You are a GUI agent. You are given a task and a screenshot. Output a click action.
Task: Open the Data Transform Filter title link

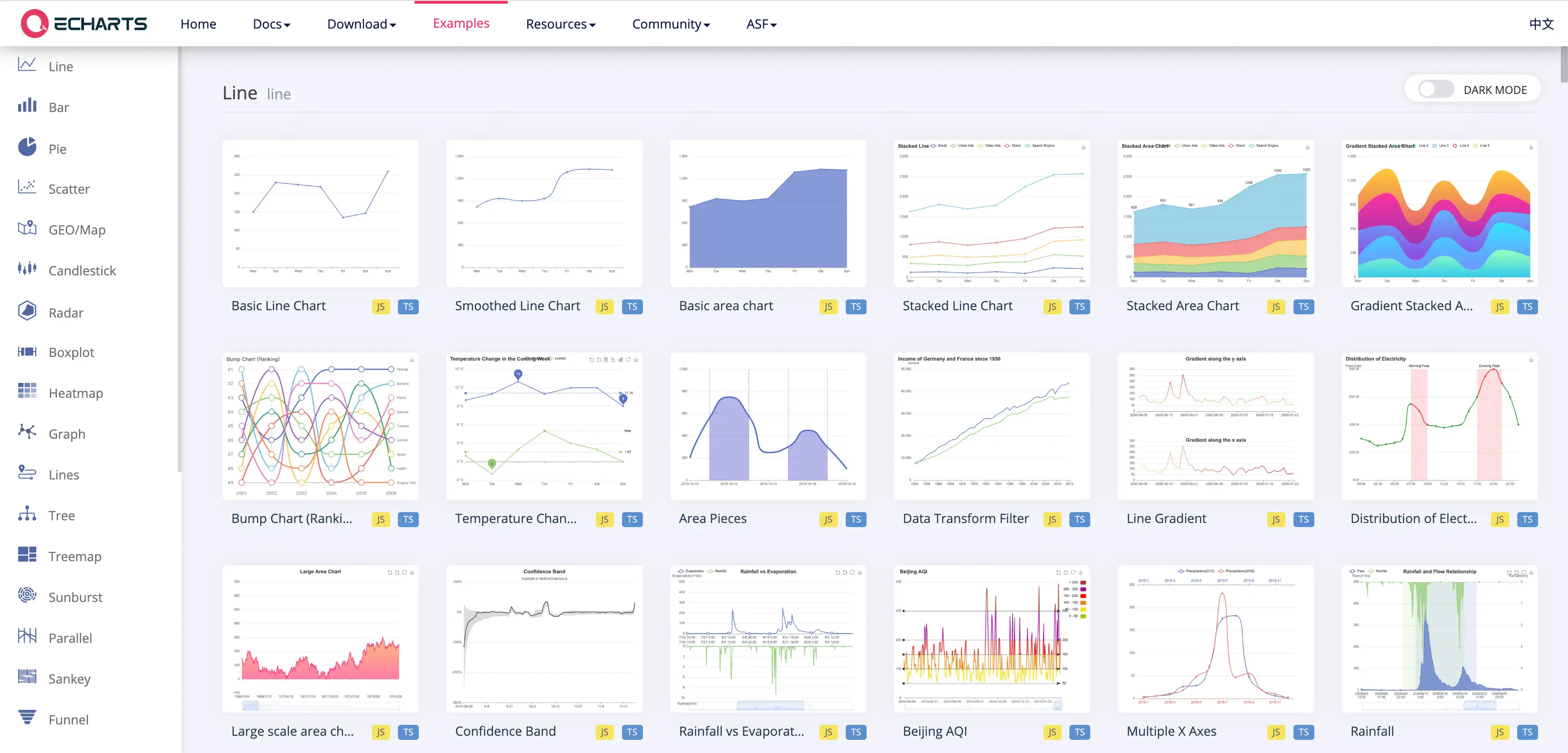965,518
